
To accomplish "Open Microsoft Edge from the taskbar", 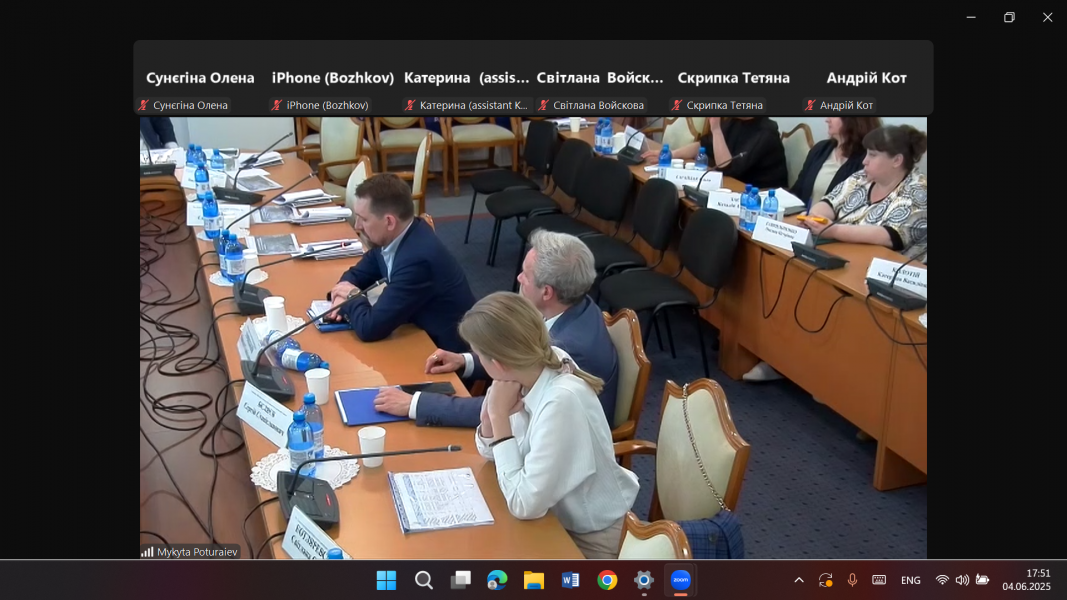I will coord(497,580).
